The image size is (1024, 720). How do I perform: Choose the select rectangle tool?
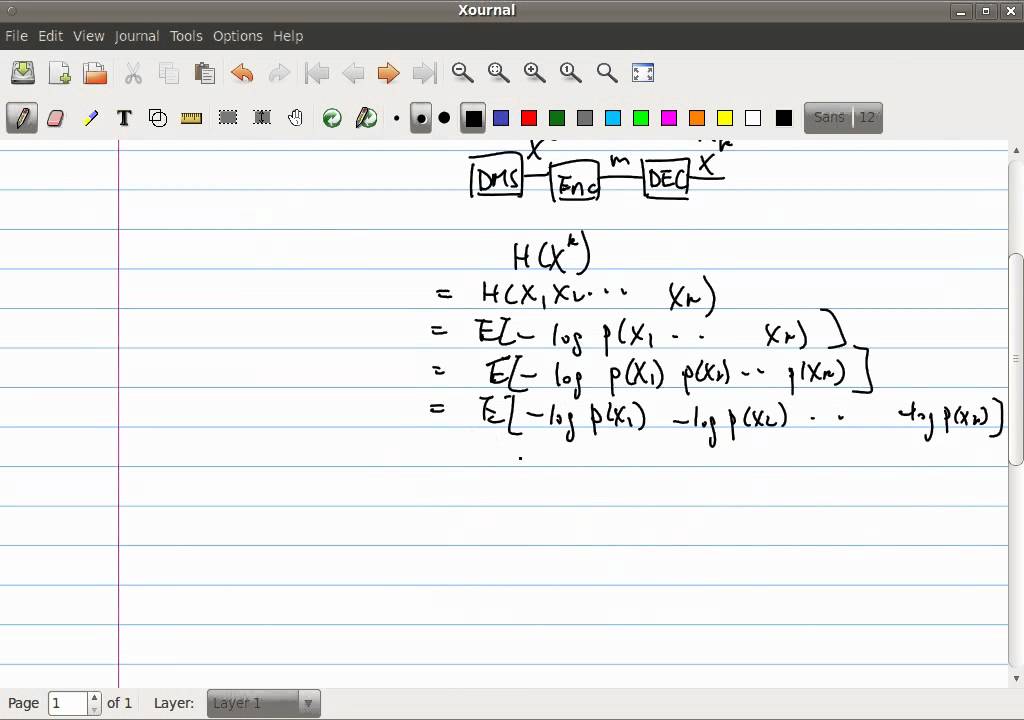point(228,118)
